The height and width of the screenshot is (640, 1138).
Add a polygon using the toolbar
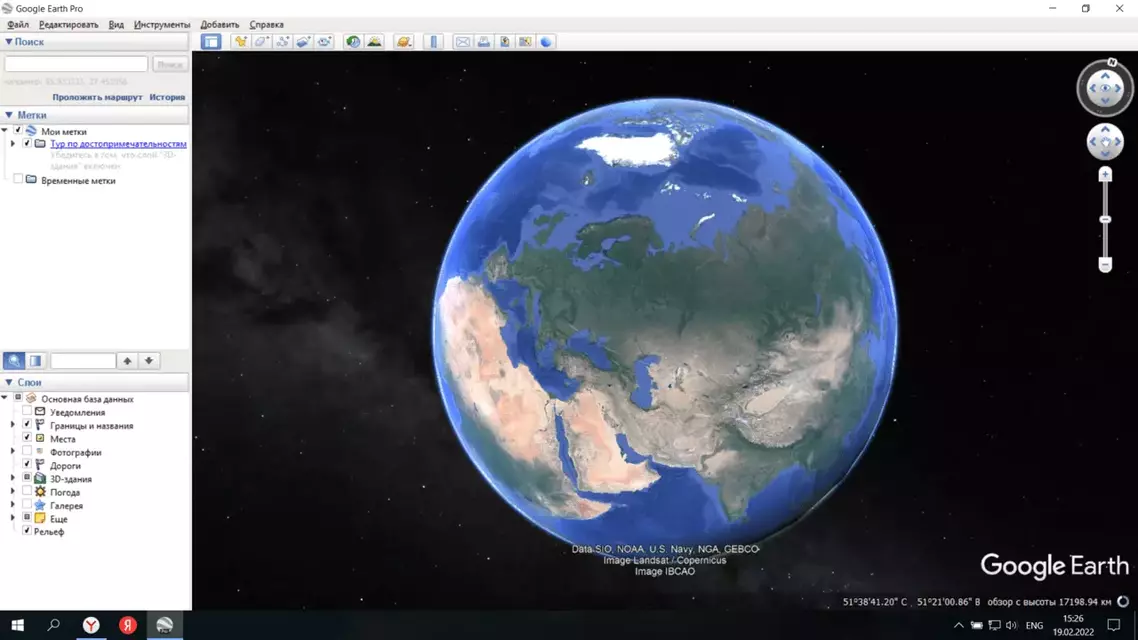pos(261,41)
